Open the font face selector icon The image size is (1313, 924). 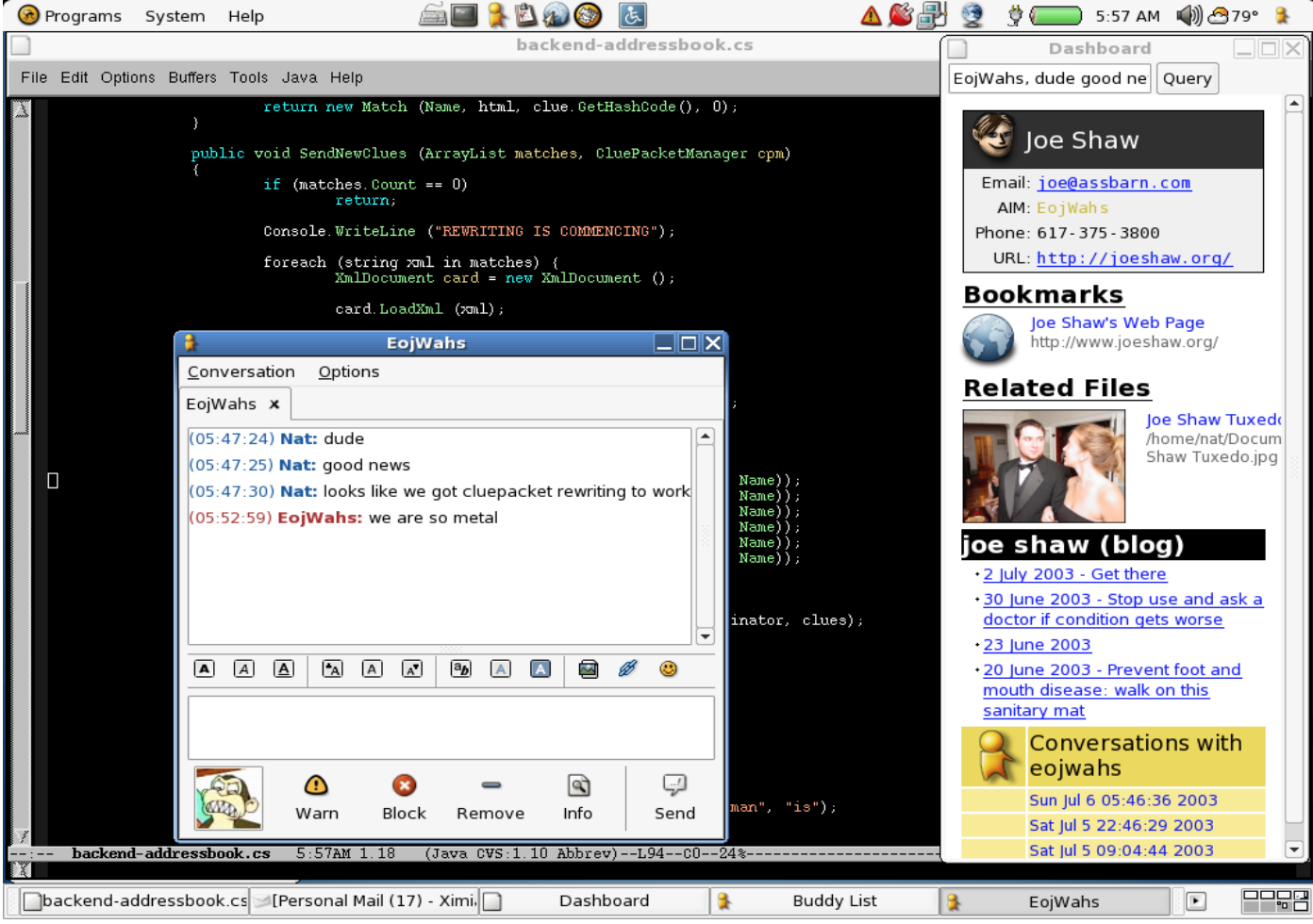[460, 668]
